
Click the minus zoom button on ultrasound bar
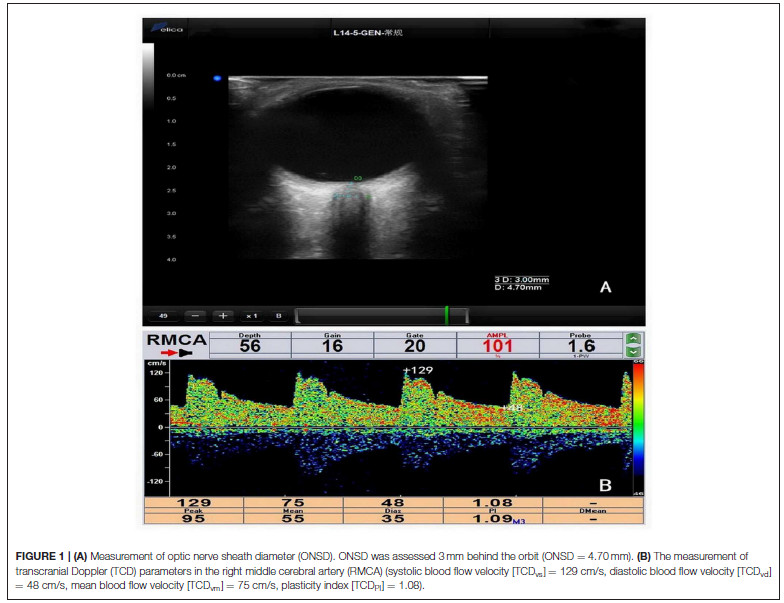pos(196,315)
